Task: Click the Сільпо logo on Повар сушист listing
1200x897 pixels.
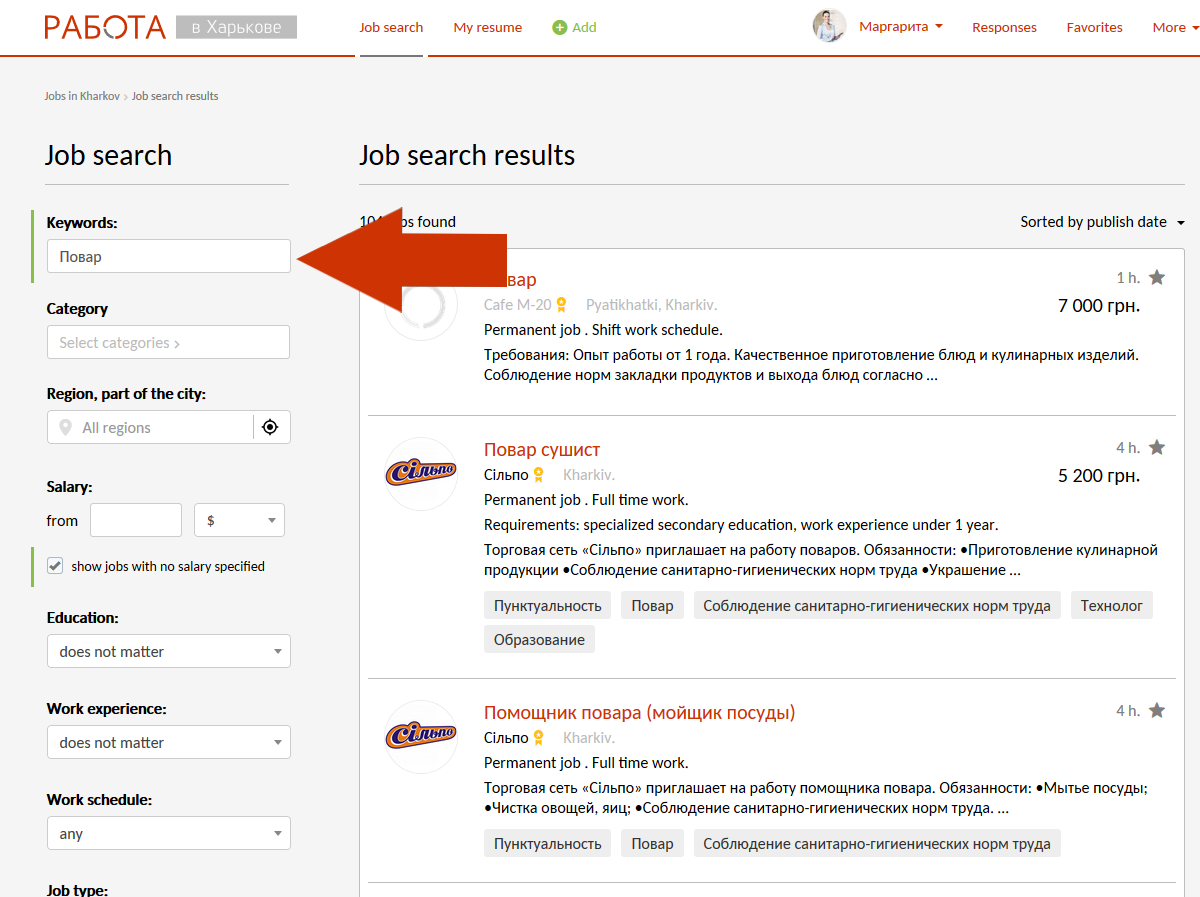Action: [421, 473]
